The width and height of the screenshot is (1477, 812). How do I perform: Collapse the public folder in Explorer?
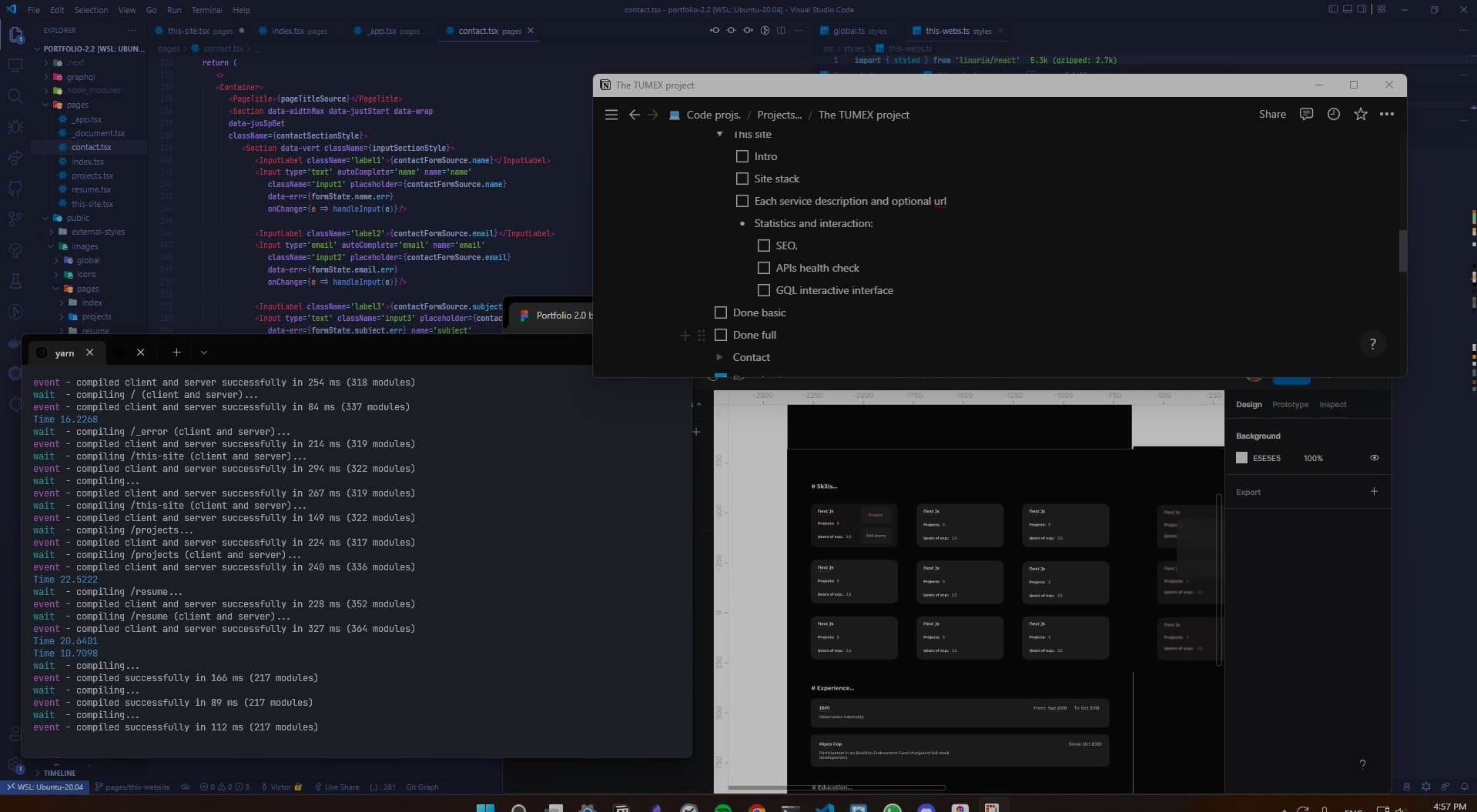[77, 218]
